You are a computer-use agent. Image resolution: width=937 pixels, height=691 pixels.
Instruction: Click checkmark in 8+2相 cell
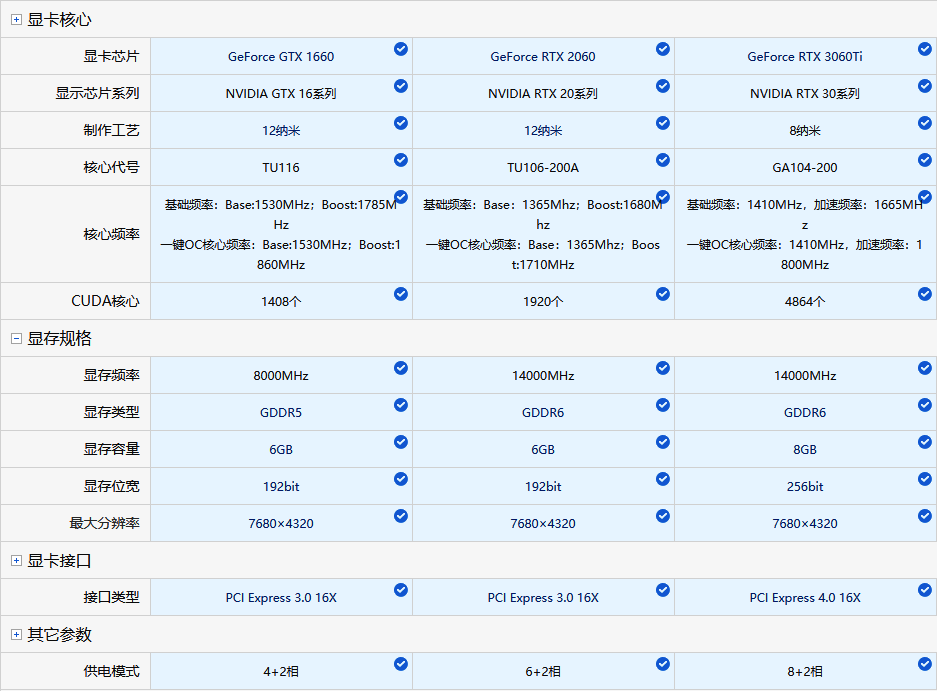(x=925, y=664)
